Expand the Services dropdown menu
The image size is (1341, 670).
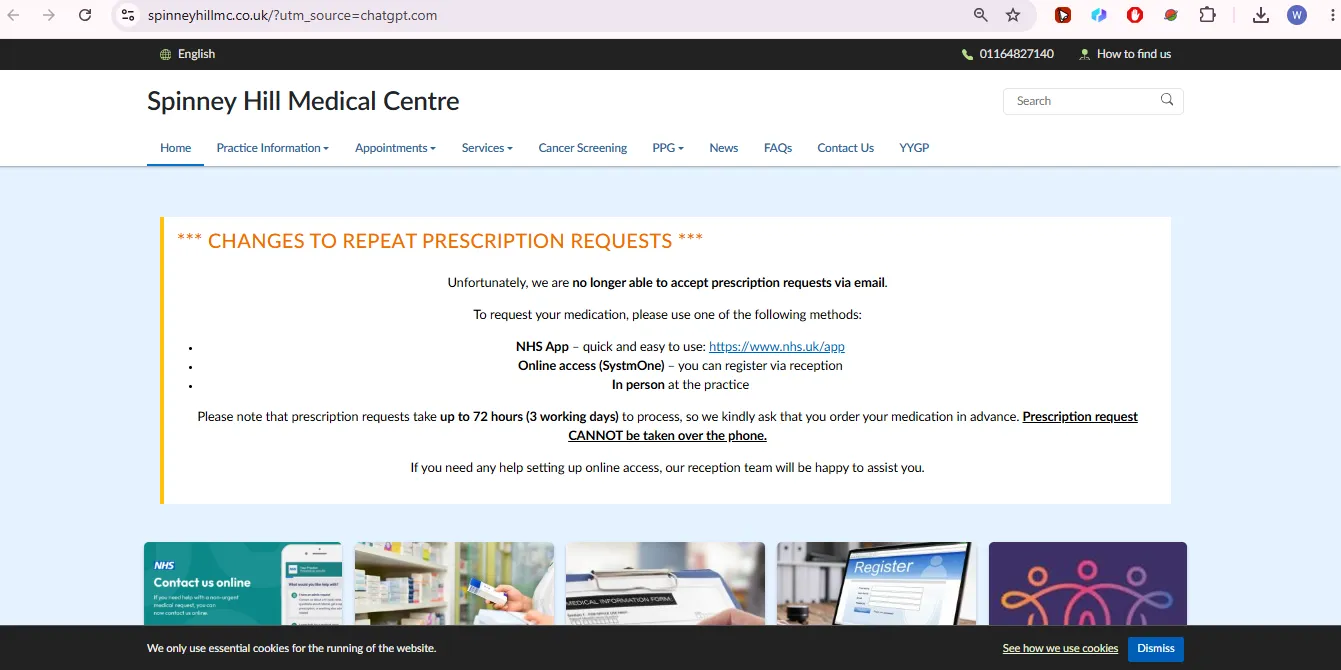(x=487, y=148)
